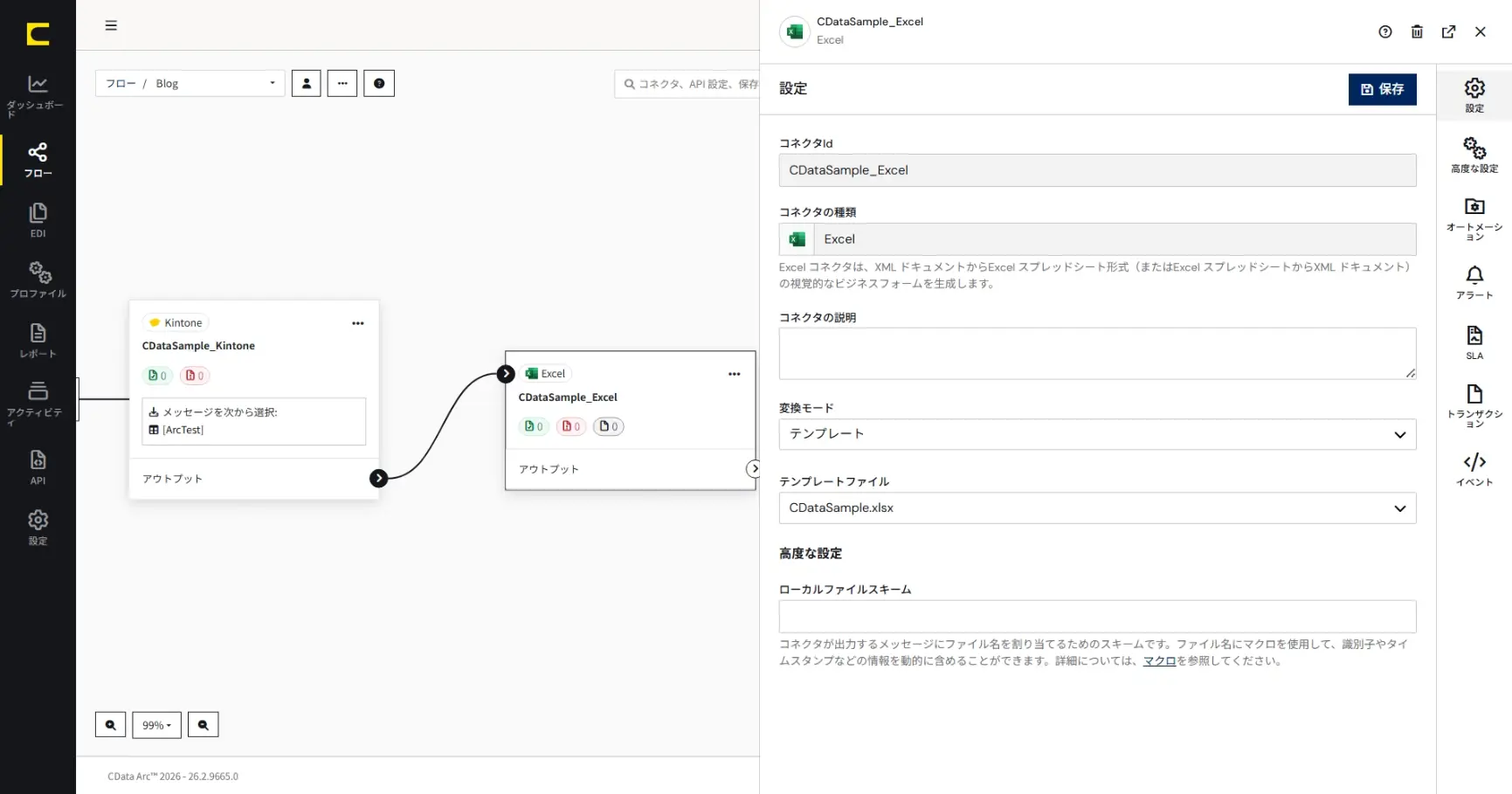The image size is (1512, 794).
Task: Switch to the トランザクション tab
Action: 1474,405
